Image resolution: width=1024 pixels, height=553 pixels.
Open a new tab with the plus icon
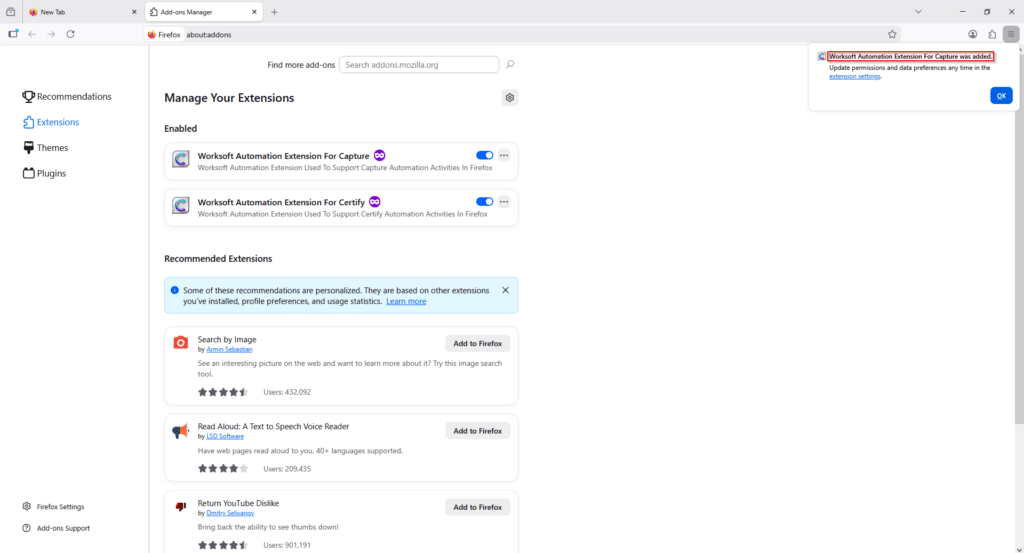(274, 12)
